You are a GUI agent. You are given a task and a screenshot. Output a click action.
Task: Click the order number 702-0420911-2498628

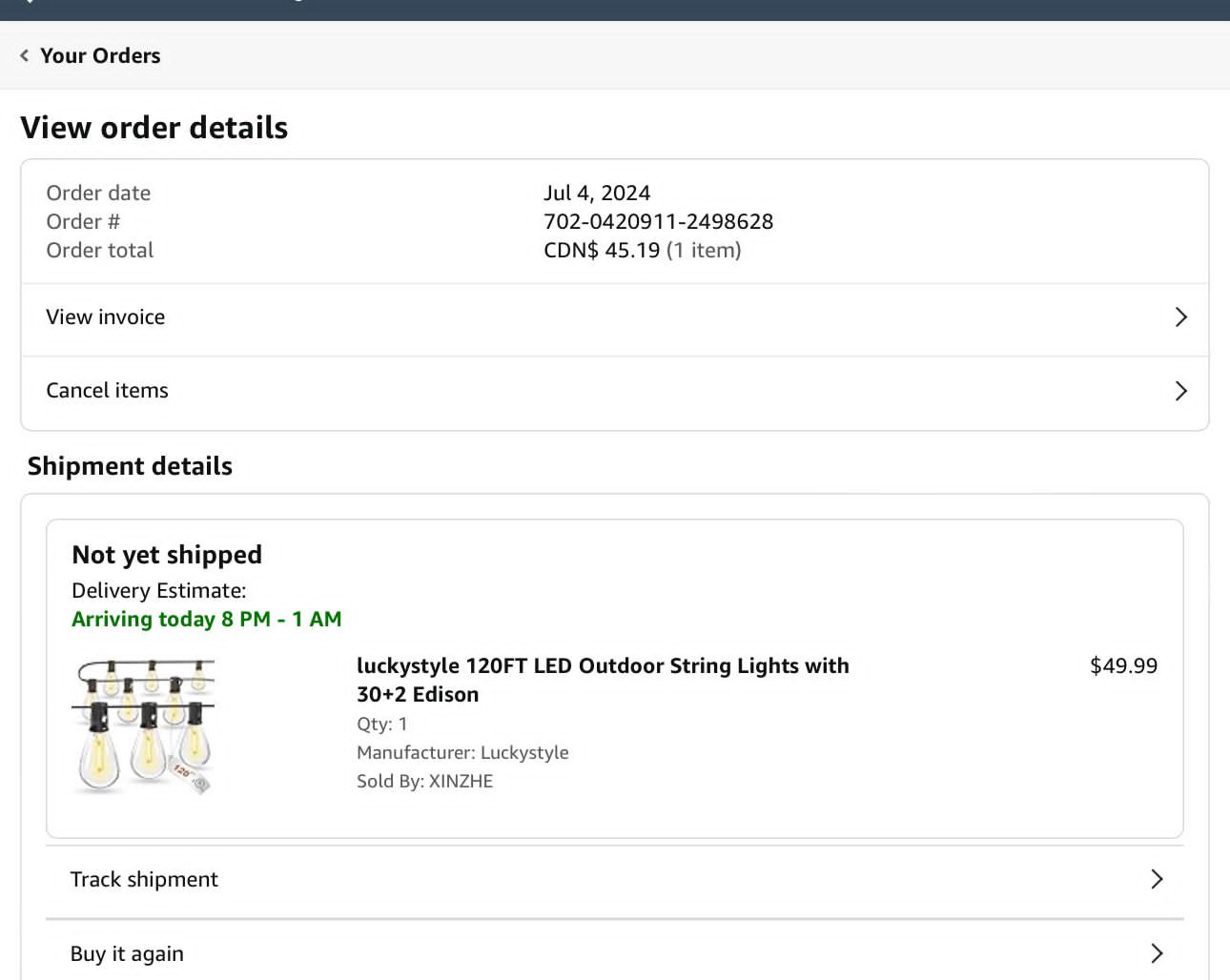click(658, 221)
